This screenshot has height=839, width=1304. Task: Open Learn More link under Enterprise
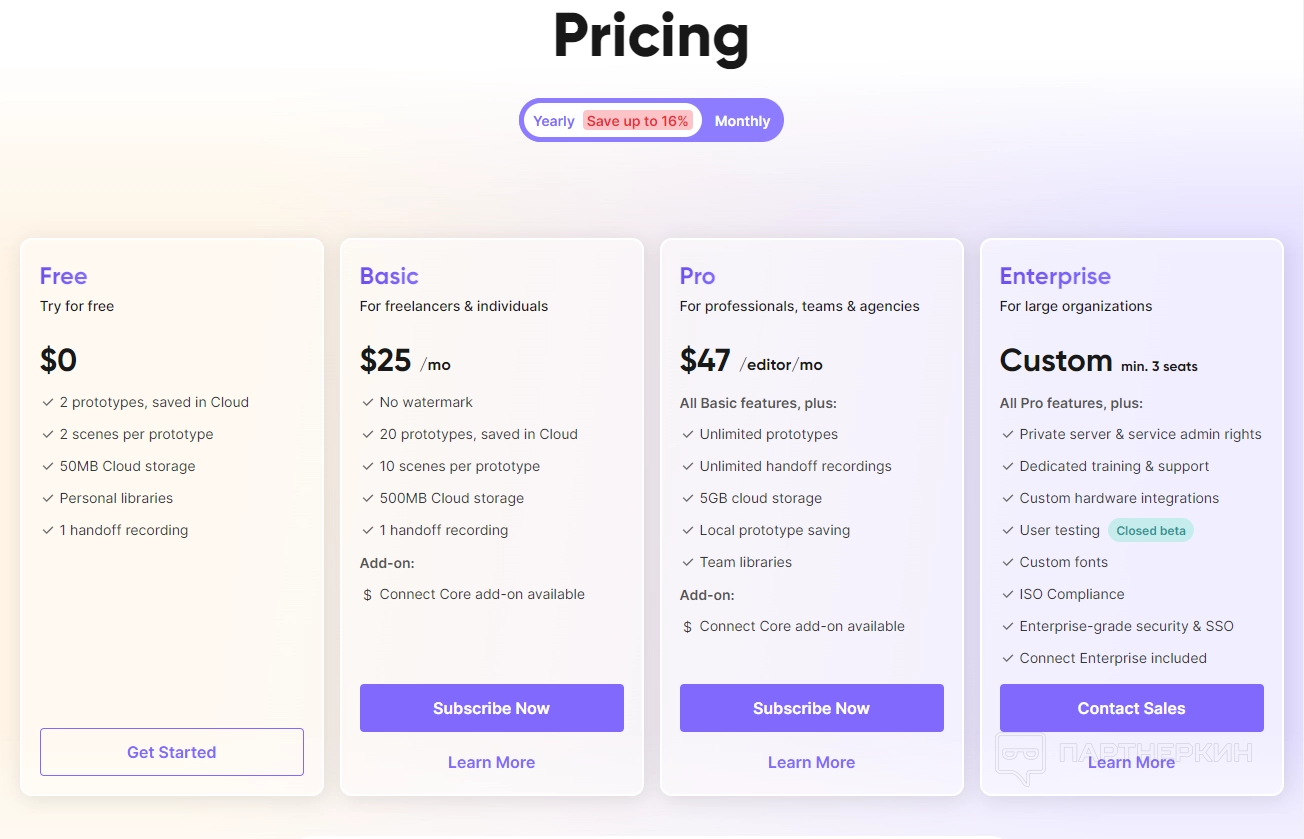1131,762
